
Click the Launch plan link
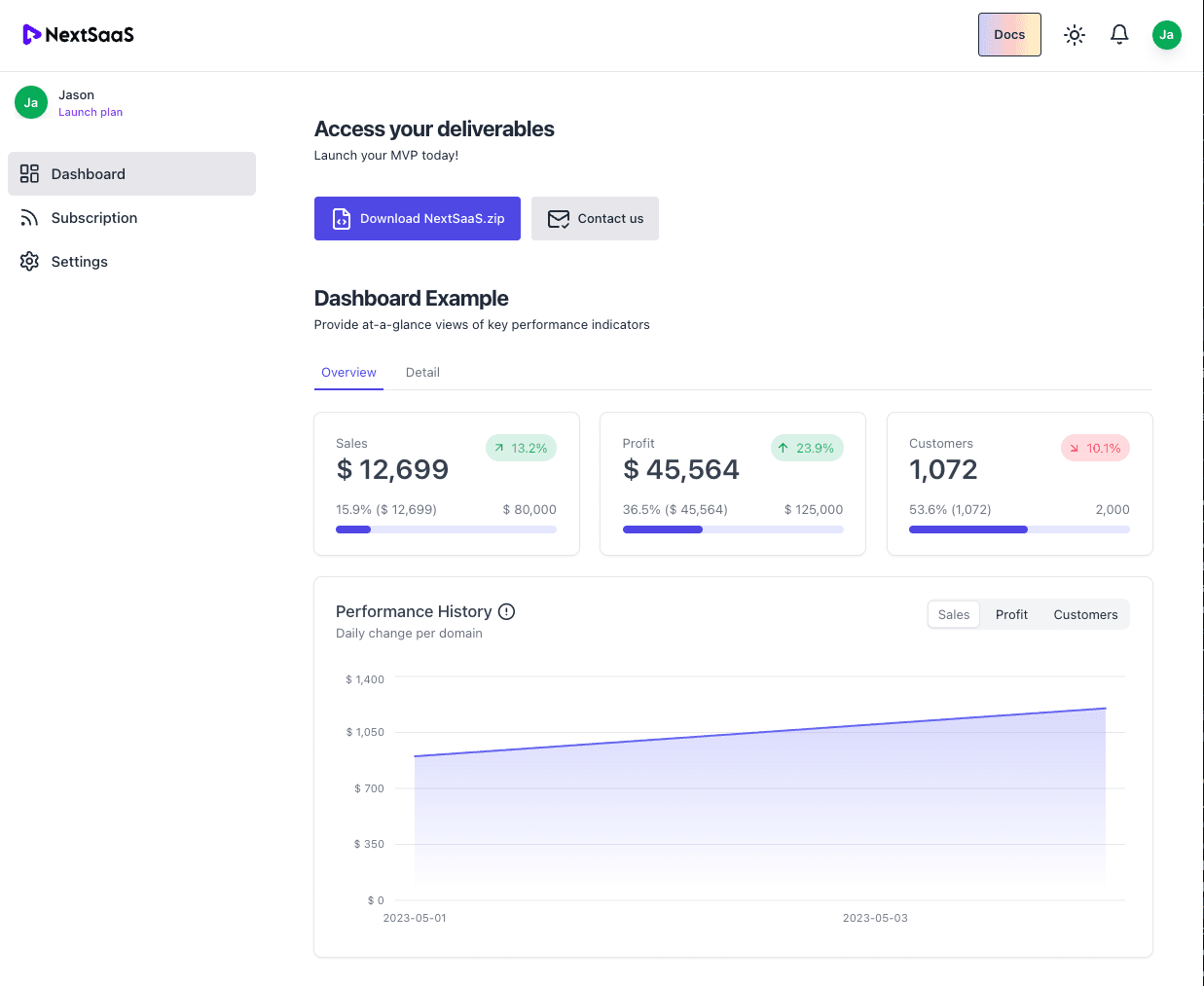(91, 112)
